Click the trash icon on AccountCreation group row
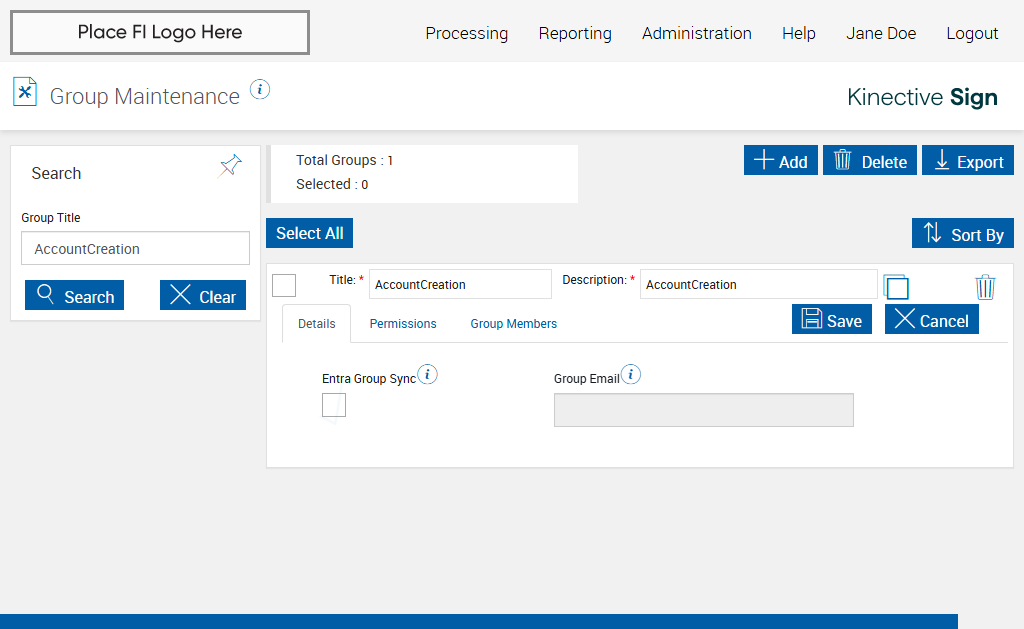The height and width of the screenshot is (629, 1024). [x=985, y=287]
